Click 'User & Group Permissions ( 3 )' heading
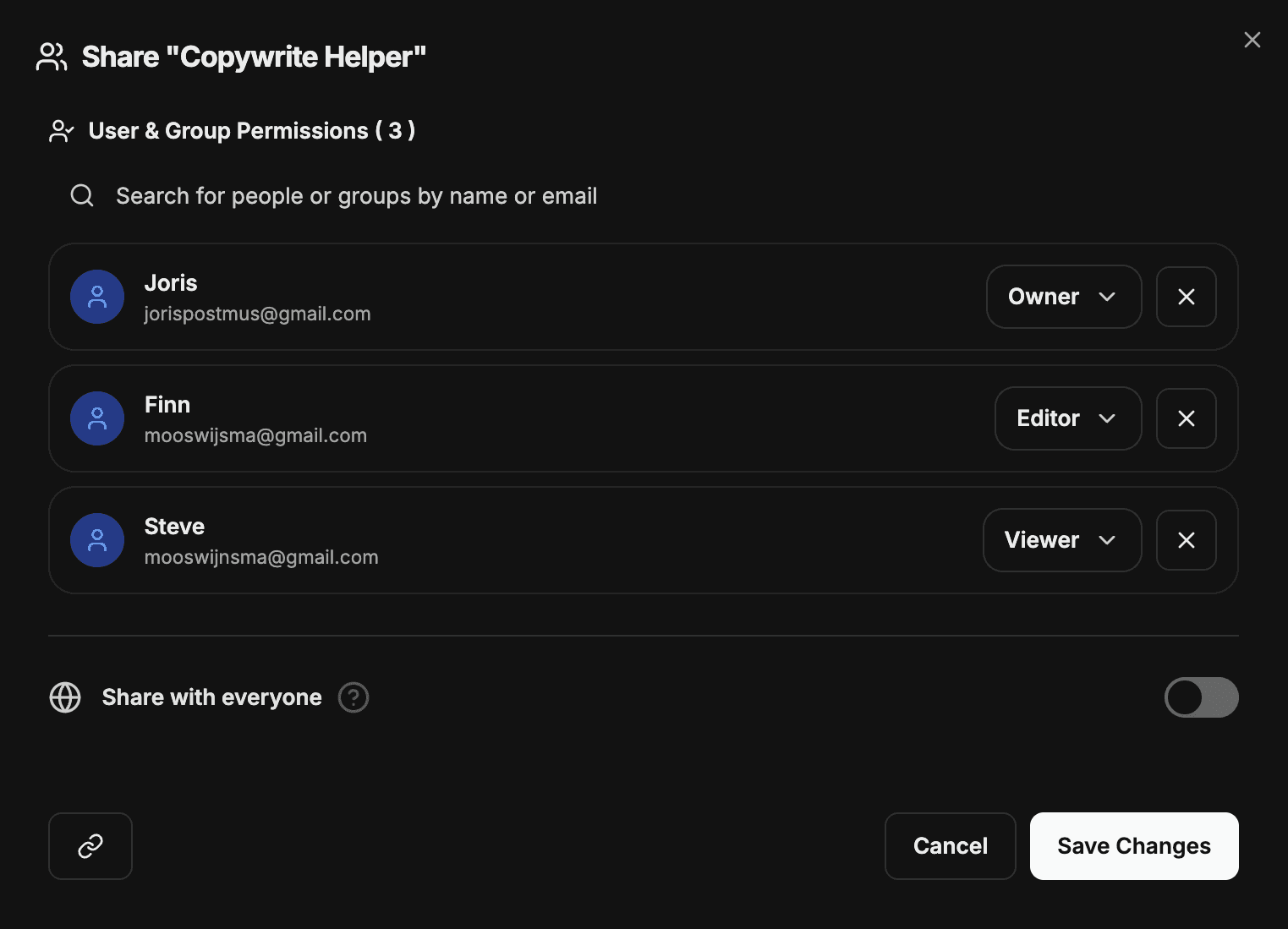 click(252, 131)
